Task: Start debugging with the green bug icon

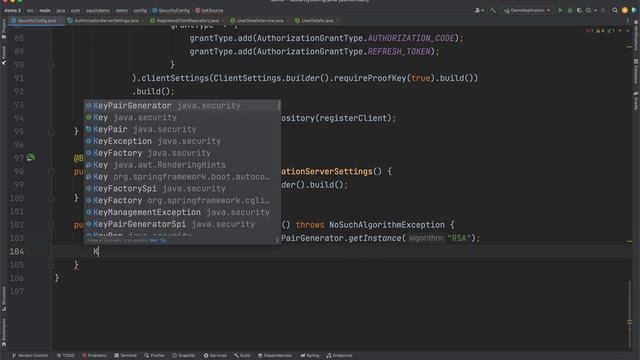Action: pos(570,10)
